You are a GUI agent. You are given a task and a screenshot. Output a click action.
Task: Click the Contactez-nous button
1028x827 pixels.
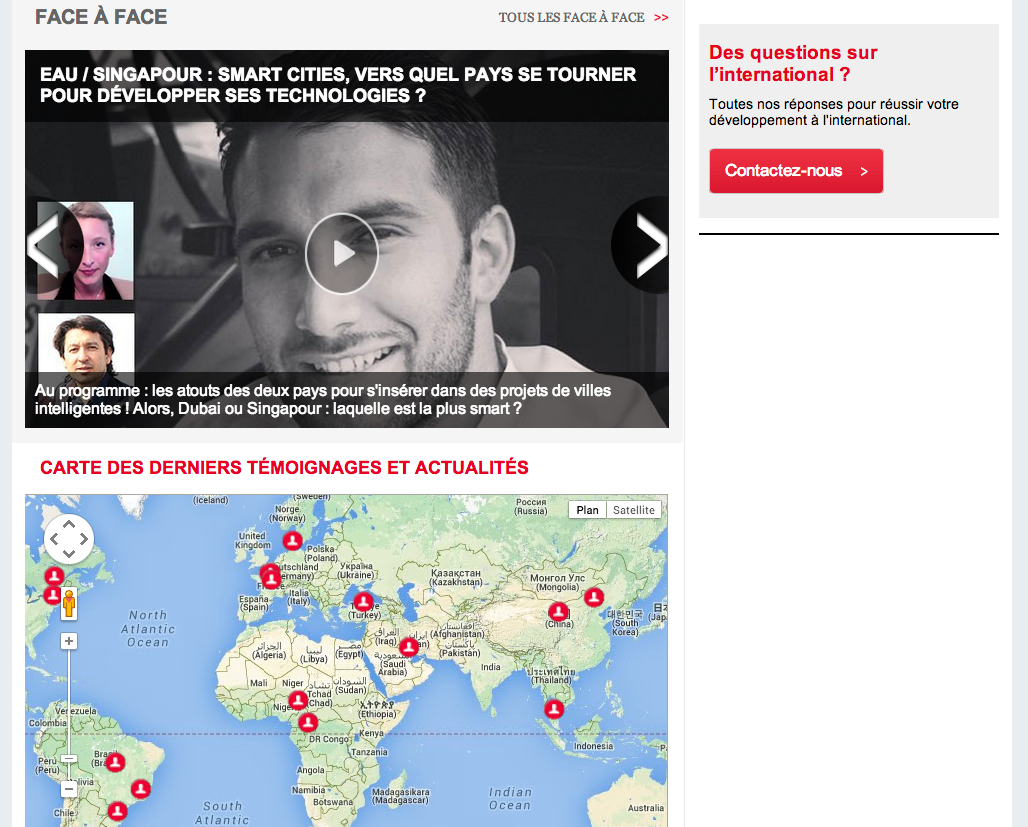point(796,171)
